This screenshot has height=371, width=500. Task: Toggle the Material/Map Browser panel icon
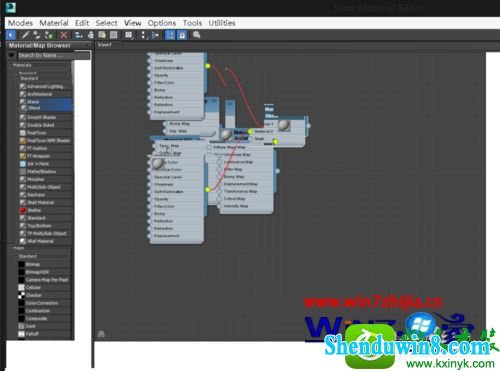[170, 35]
